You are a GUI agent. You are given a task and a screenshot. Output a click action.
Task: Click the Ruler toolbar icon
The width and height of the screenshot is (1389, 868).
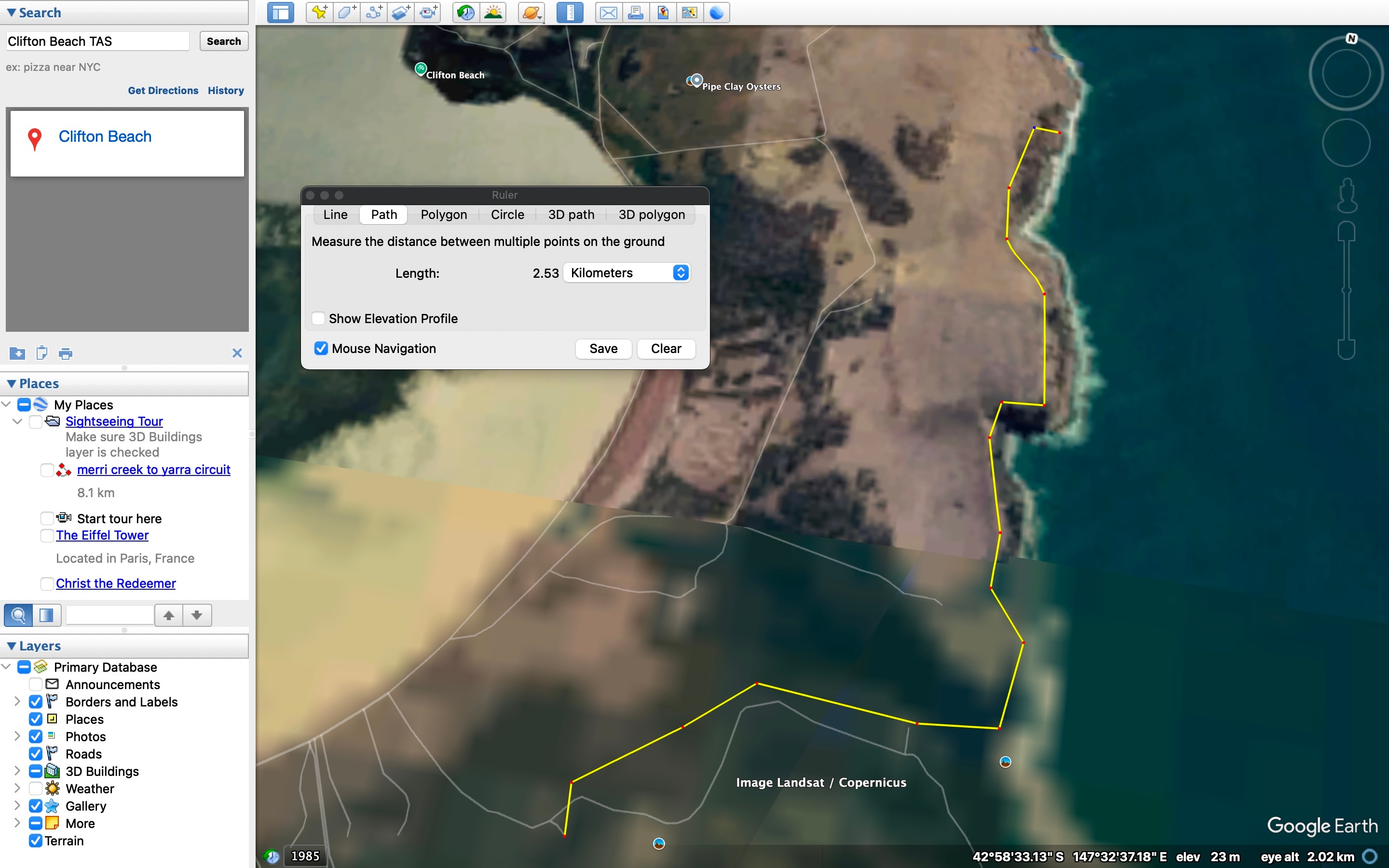tap(570, 12)
